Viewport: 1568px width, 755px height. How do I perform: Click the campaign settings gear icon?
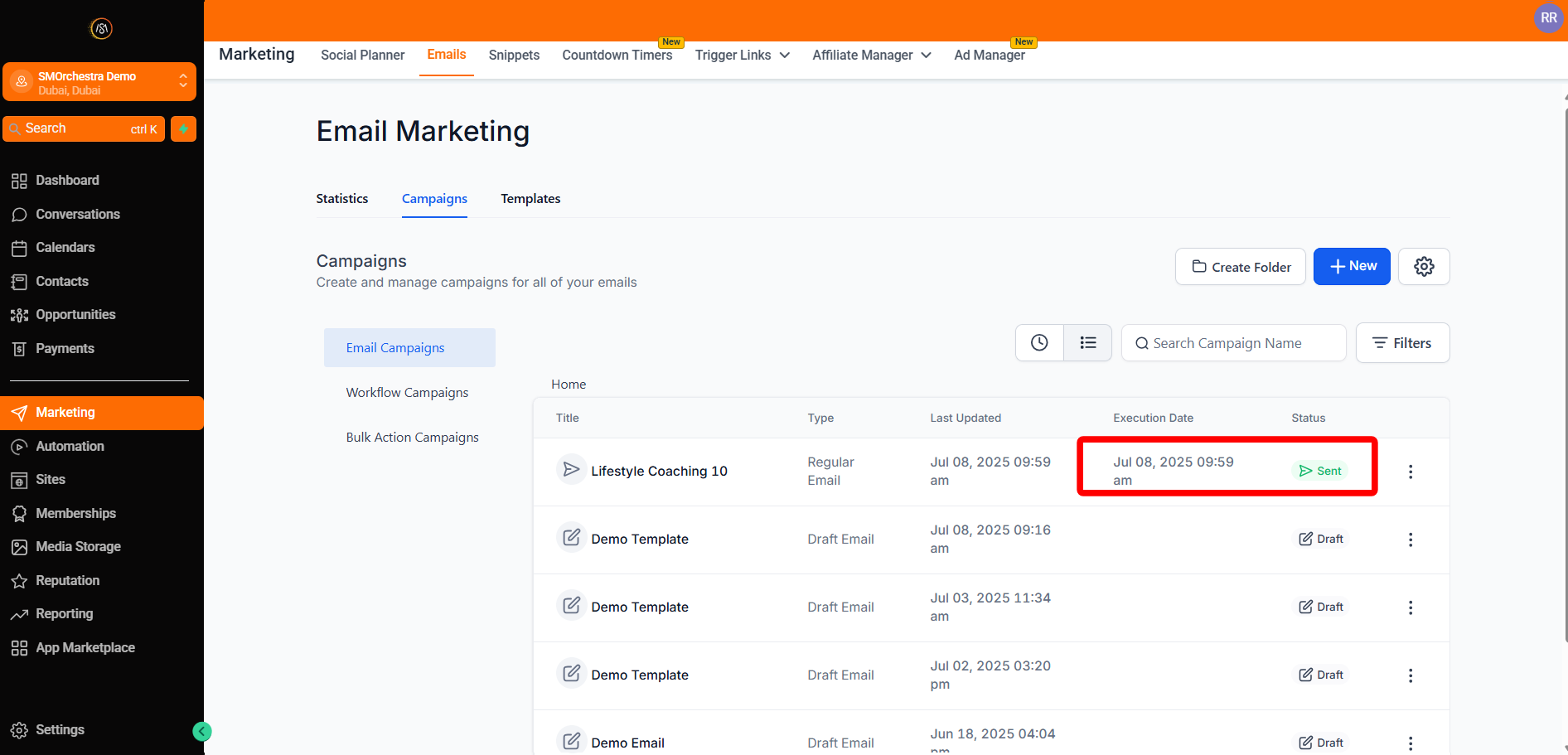(x=1423, y=267)
